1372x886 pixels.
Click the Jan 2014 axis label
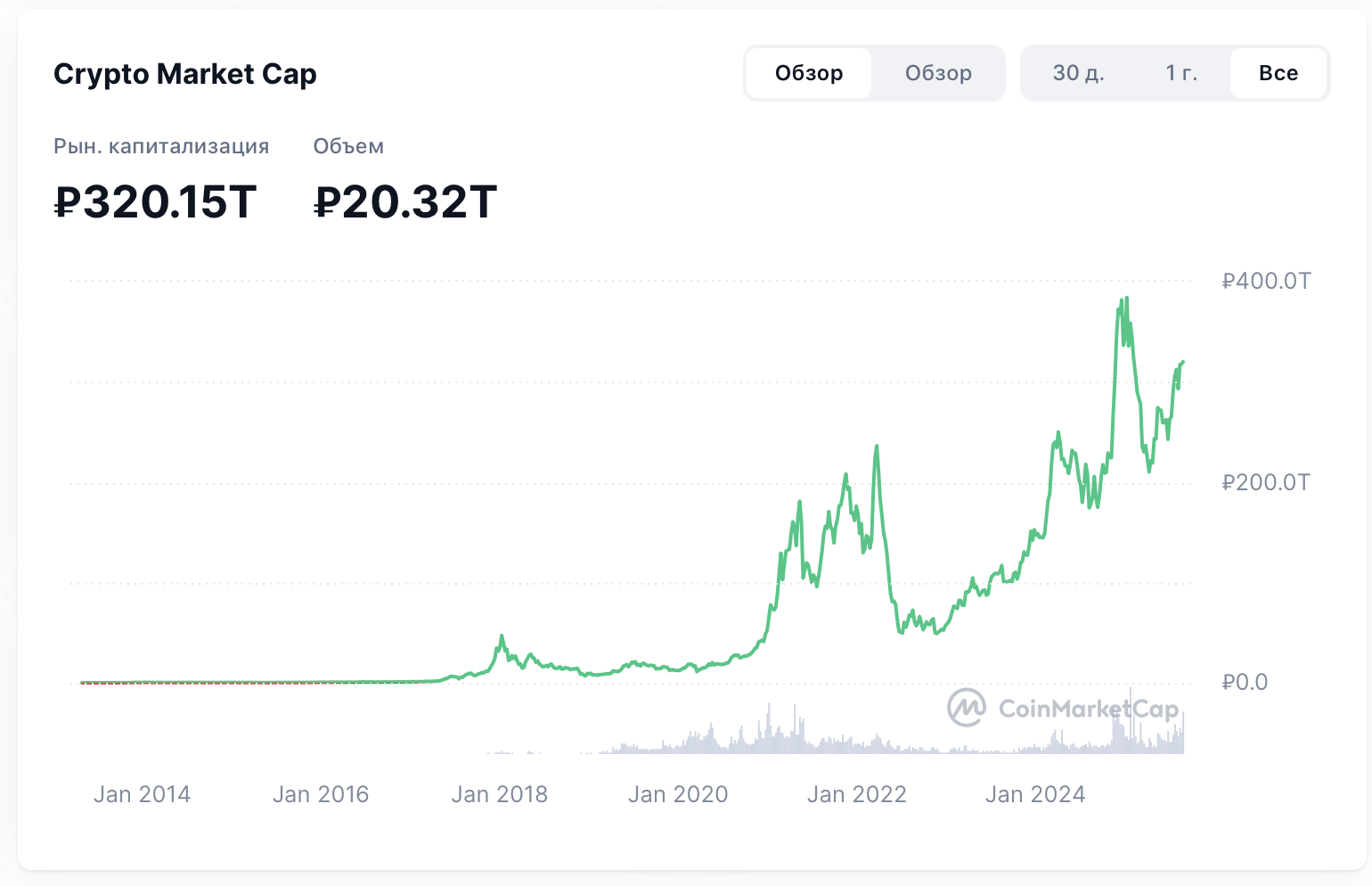point(143,794)
